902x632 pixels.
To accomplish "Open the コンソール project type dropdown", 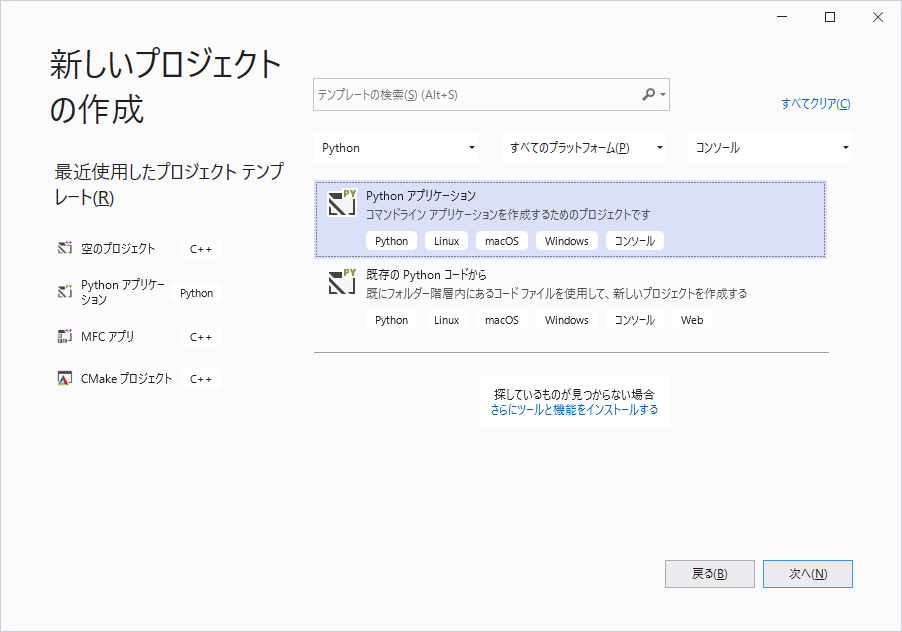I will (x=770, y=148).
